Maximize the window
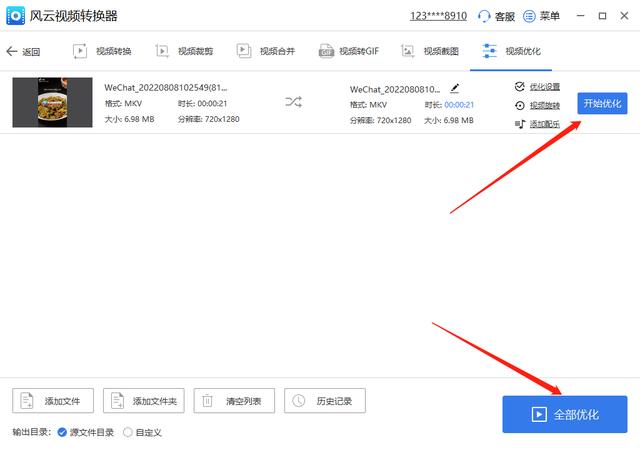 (x=602, y=16)
